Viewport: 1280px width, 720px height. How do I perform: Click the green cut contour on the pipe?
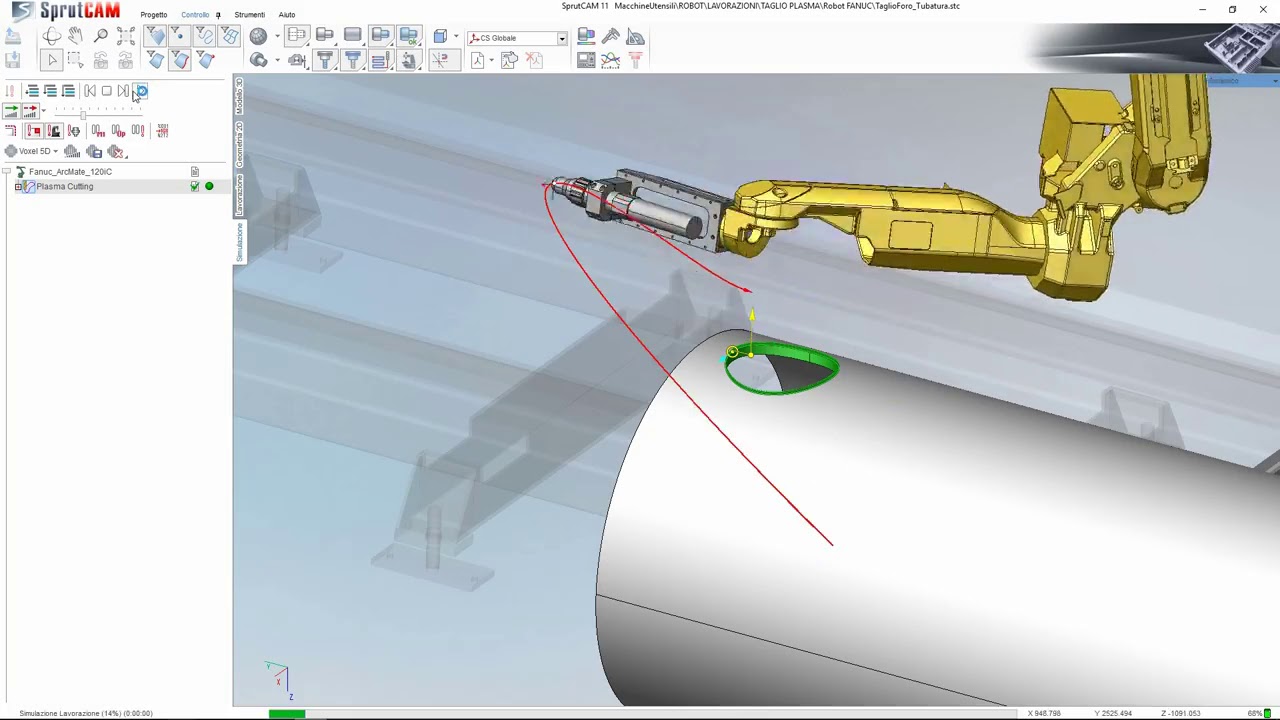[782, 369]
